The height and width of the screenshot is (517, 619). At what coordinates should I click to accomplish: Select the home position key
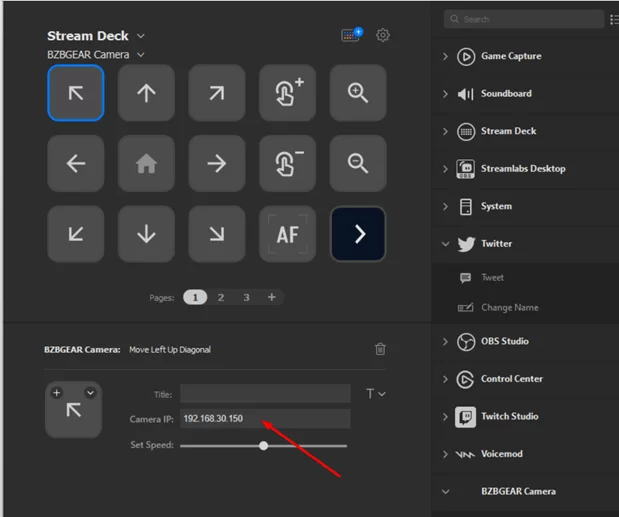[146, 163]
